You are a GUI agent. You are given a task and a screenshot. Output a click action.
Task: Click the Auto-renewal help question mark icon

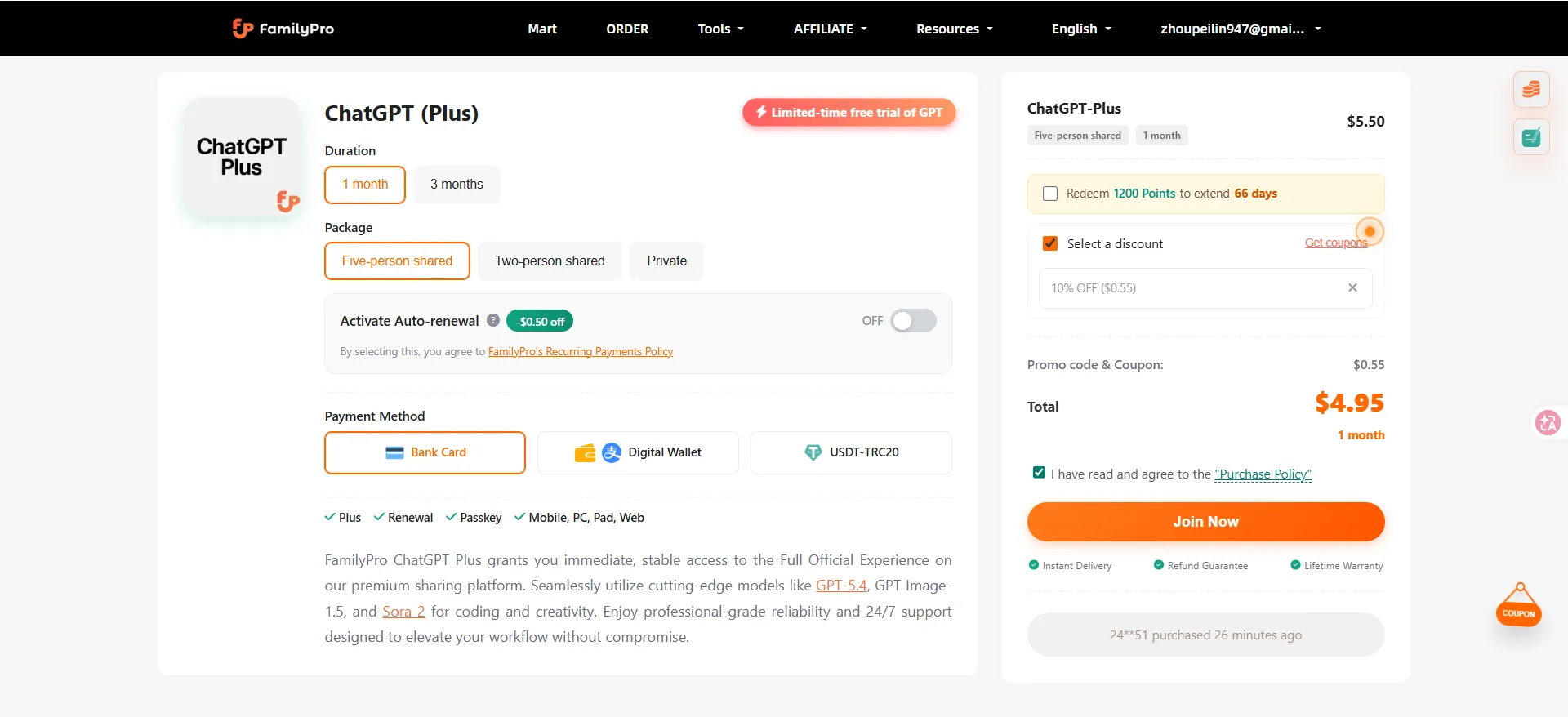tap(493, 320)
